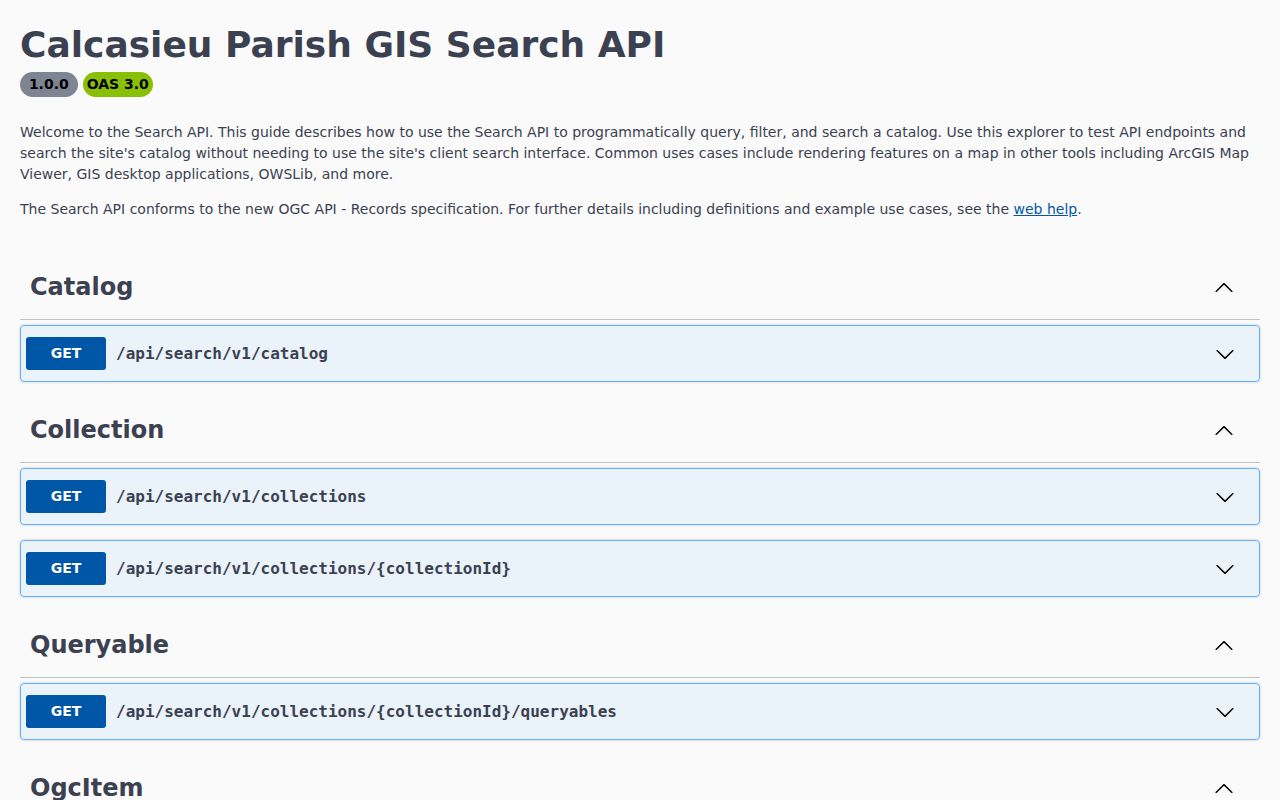Click the OAS 3.0 badge

click(x=118, y=84)
